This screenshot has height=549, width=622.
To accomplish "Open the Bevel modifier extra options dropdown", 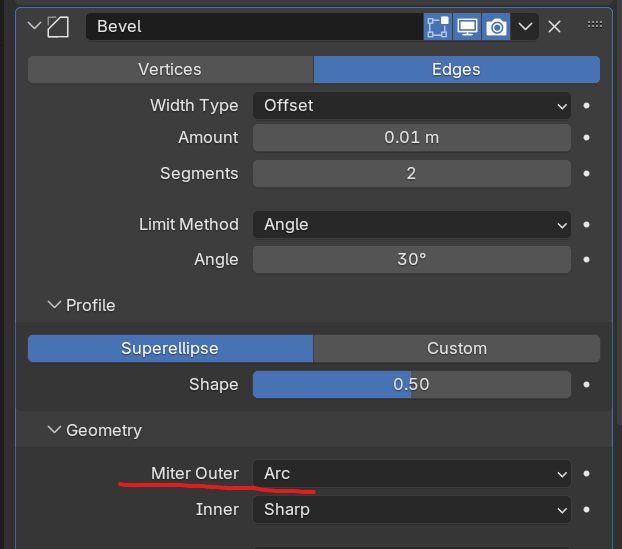I will [526, 27].
